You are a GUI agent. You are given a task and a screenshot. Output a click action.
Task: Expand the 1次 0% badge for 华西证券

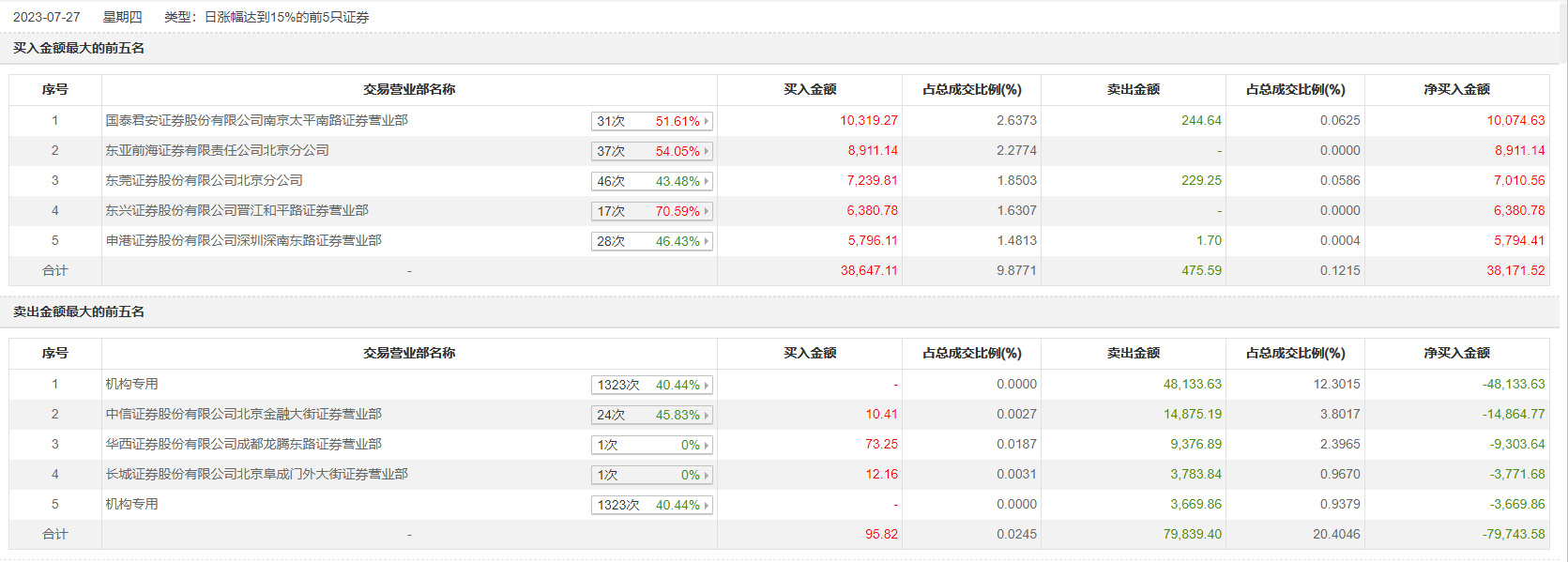[x=652, y=445]
